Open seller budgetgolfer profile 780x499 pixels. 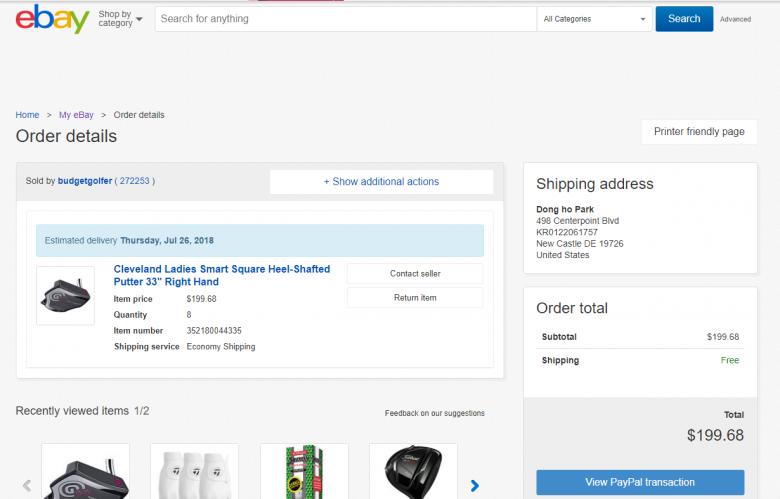(x=85, y=181)
